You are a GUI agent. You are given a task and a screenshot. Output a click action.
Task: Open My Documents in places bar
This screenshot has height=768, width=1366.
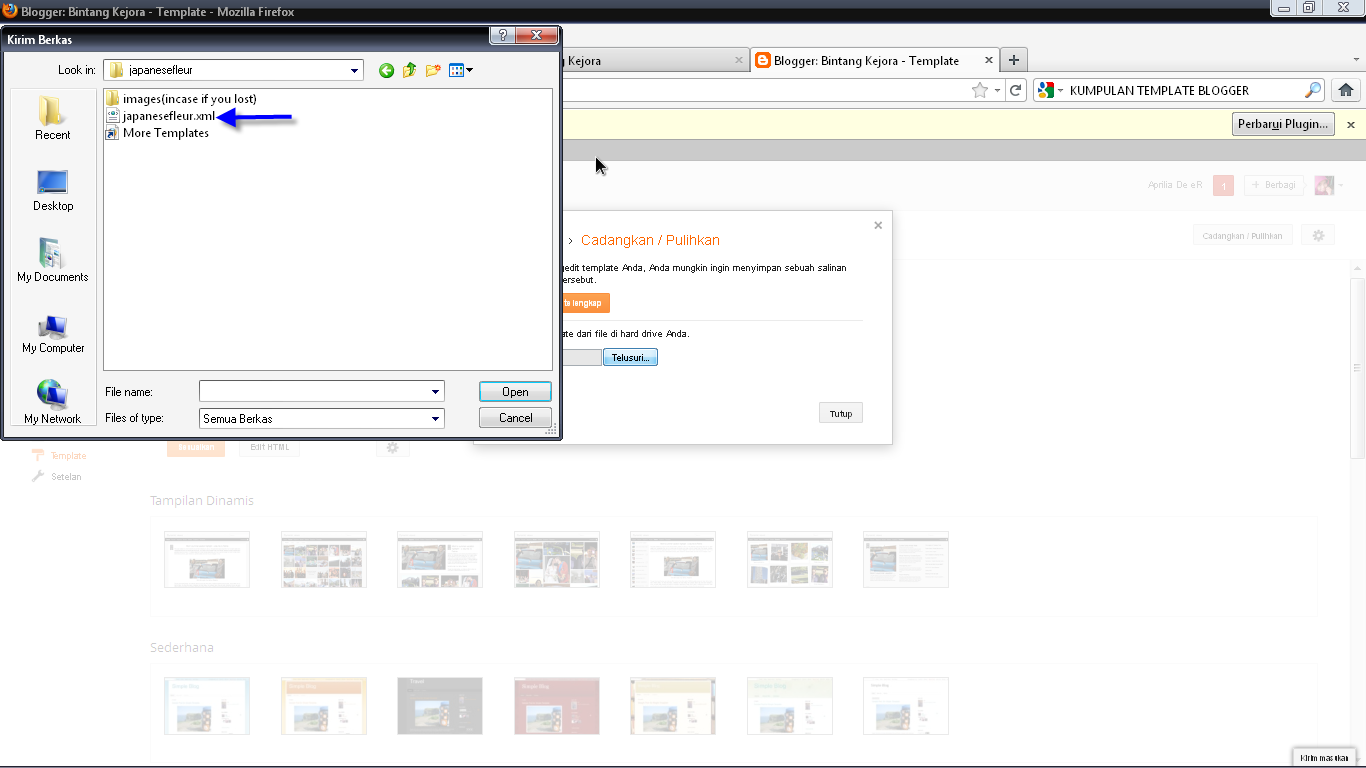click(x=52, y=261)
